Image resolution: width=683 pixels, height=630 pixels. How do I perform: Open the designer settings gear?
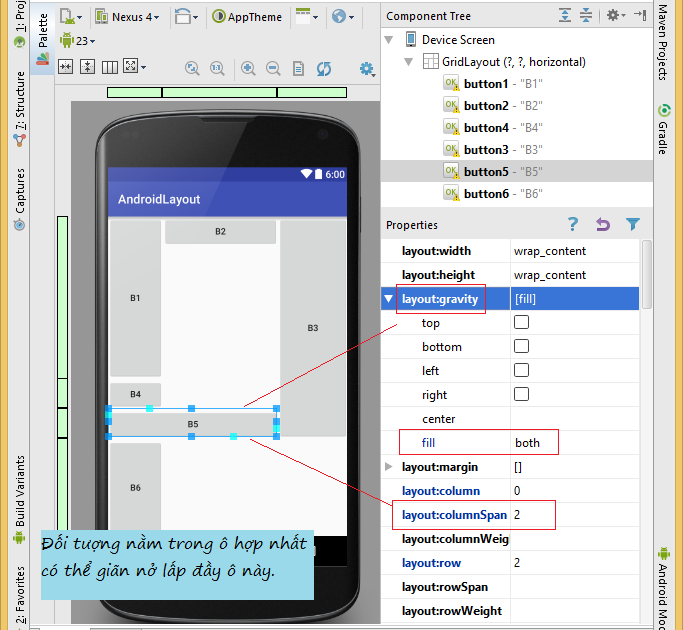(x=367, y=69)
